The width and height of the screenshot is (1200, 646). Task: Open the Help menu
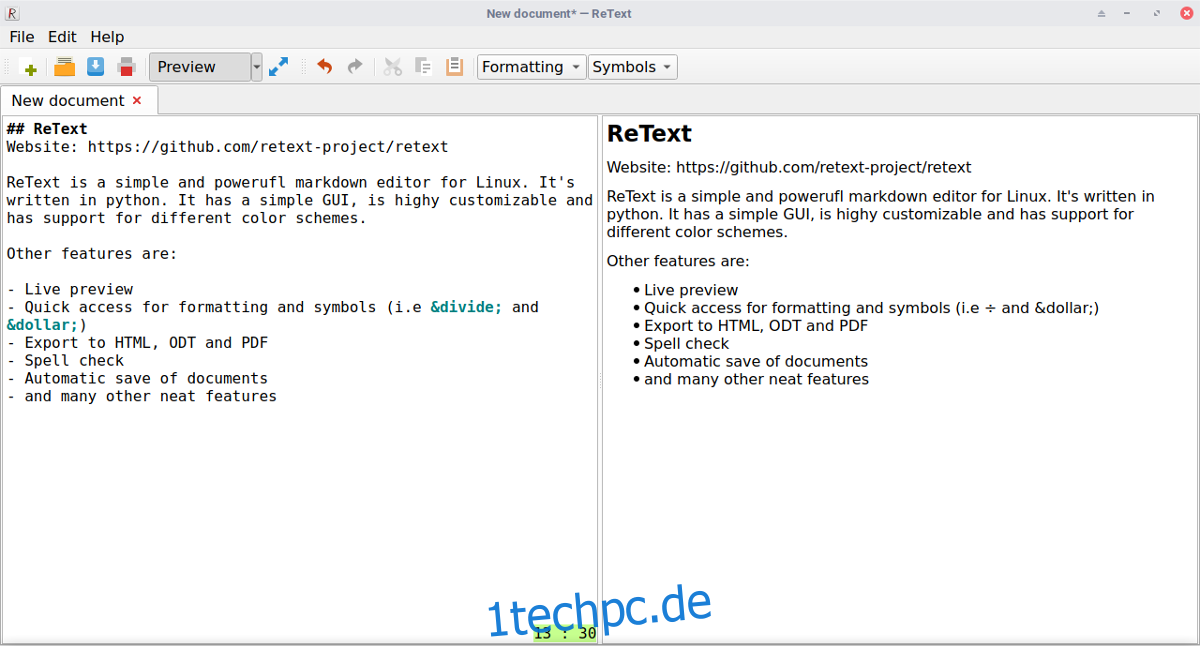point(107,37)
